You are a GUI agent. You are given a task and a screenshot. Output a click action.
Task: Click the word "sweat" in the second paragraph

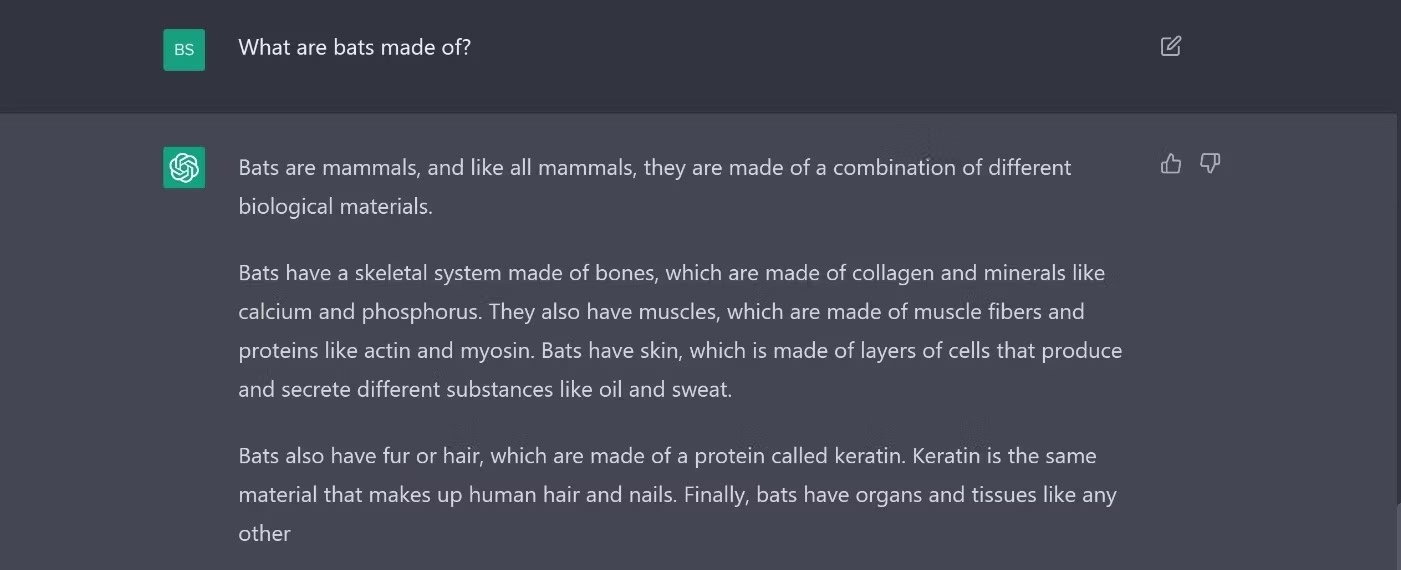[703, 390]
